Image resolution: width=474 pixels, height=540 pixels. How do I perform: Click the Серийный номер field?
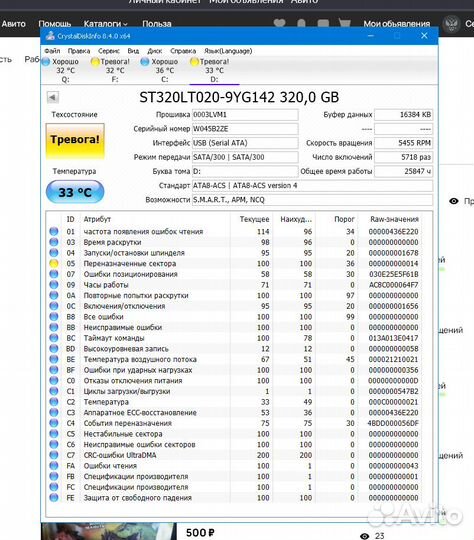click(245, 129)
